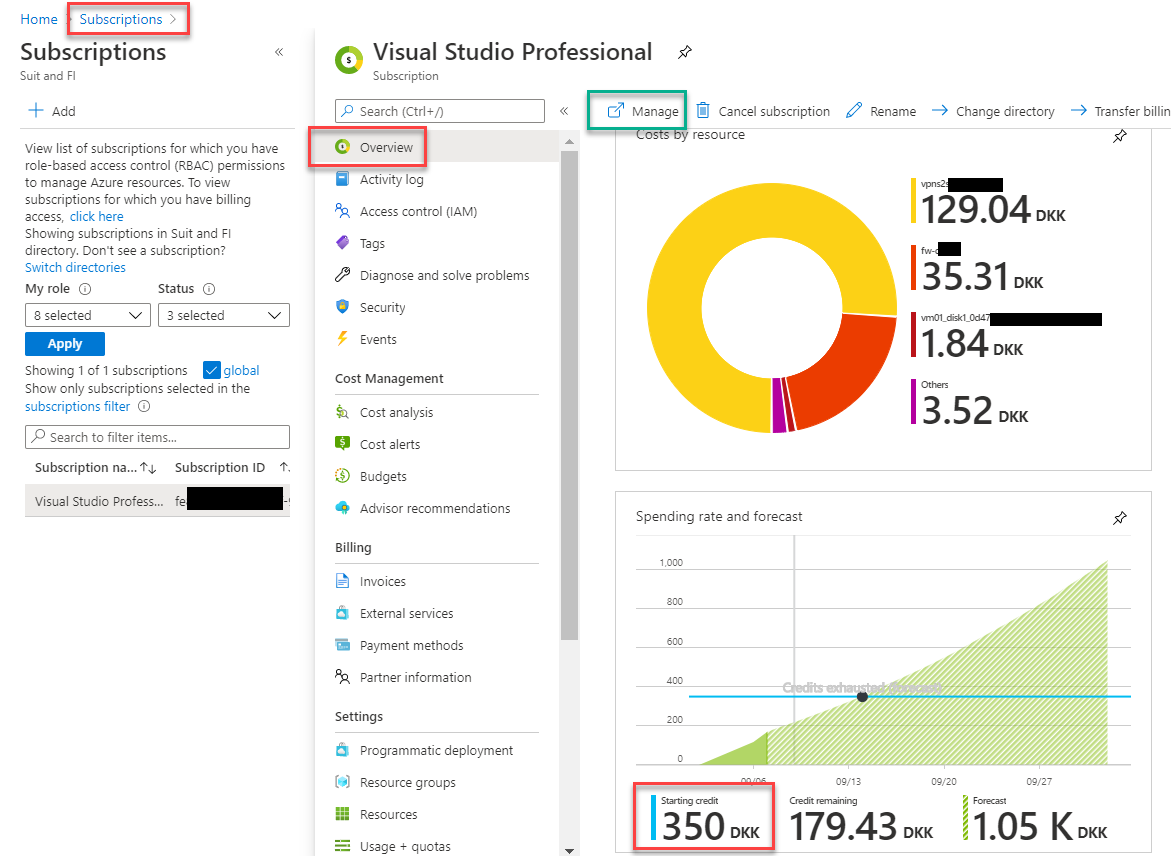Collapse the Subscriptions panel
This screenshot has width=1171, height=856.
(279, 51)
